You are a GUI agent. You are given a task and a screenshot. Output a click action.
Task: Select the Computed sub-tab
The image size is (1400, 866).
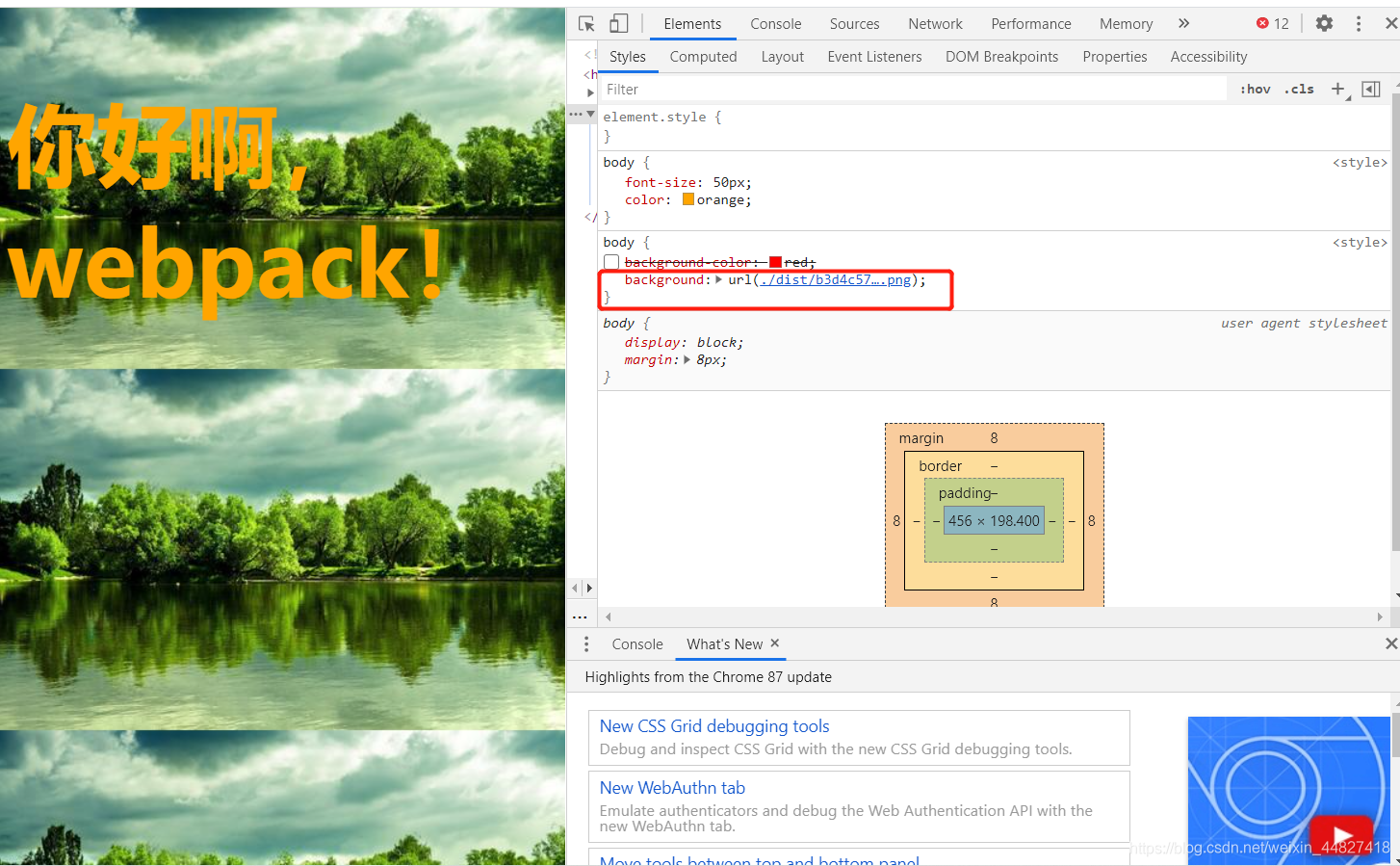(703, 57)
